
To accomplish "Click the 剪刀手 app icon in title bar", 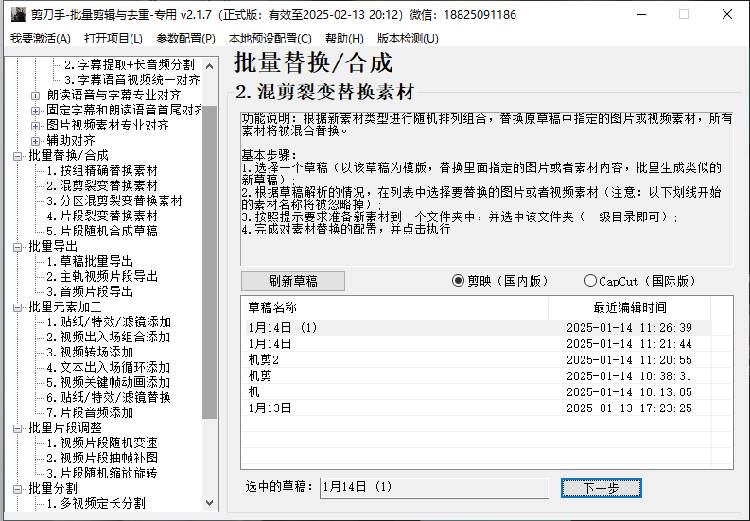I will tap(14, 14).
